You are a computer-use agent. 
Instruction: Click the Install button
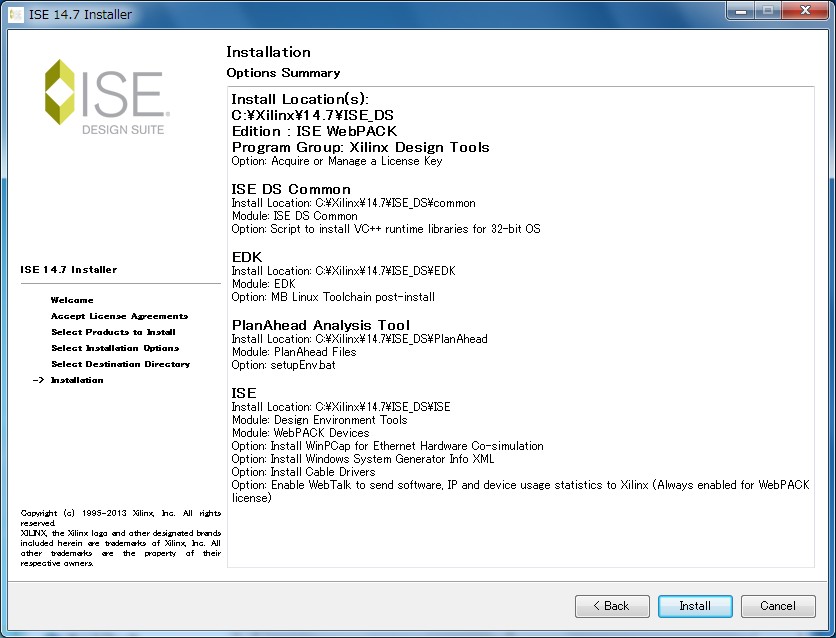tap(695, 606)
